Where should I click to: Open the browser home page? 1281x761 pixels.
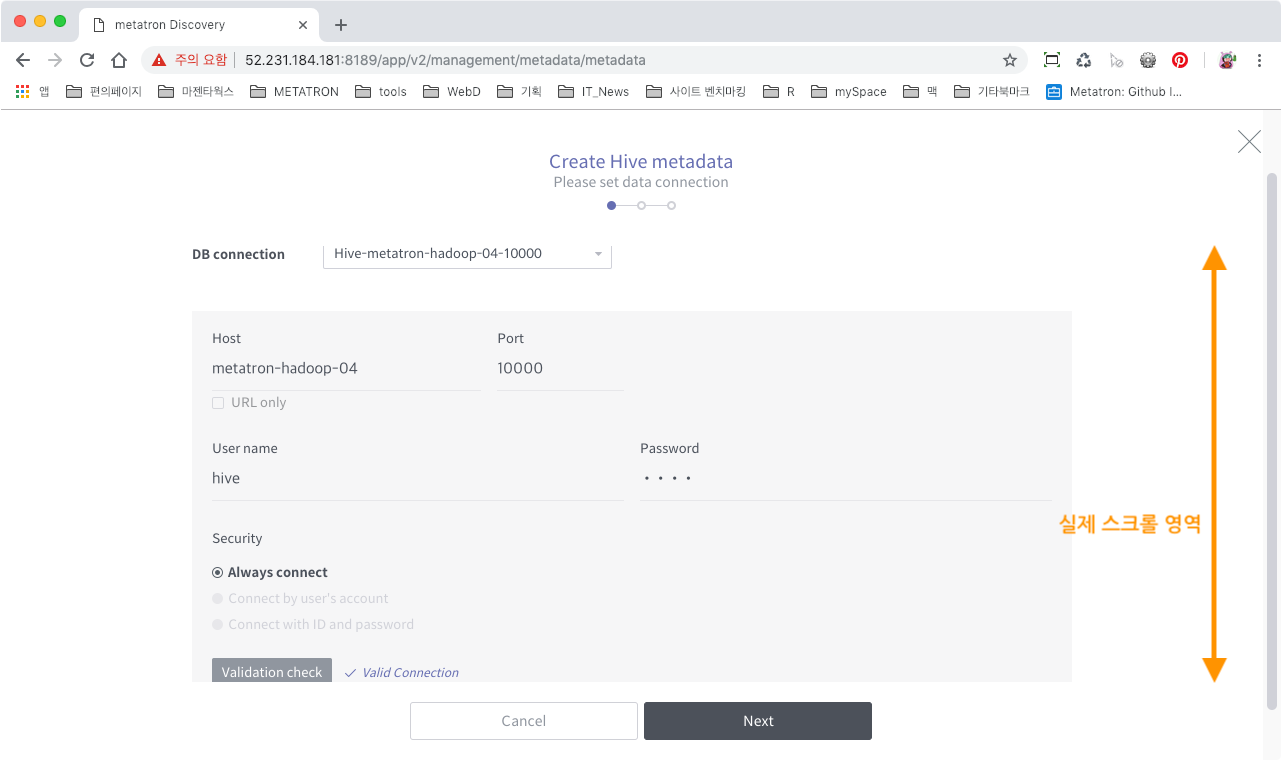click(119, 60)
